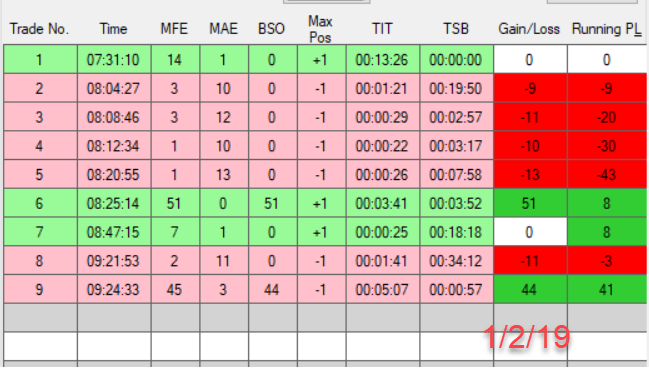Screen dimensions: 649x368
Task: Click the Time column header
Action: 113,29
